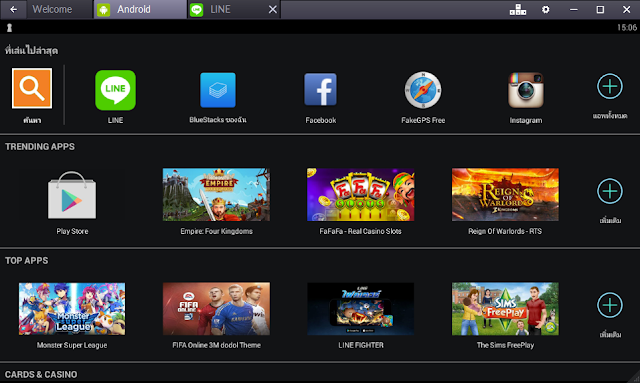Show more trending apps plus icon

tap(610, 191)
